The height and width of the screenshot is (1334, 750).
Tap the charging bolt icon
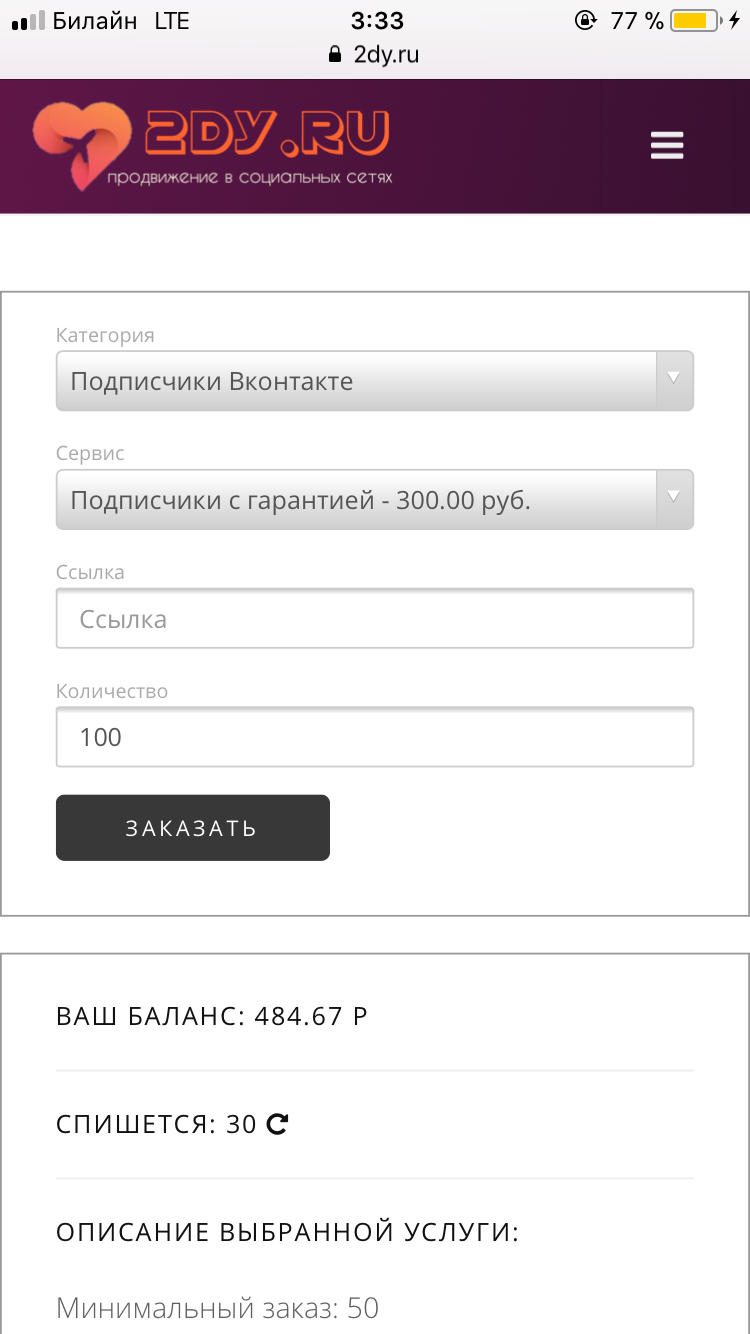735,21
